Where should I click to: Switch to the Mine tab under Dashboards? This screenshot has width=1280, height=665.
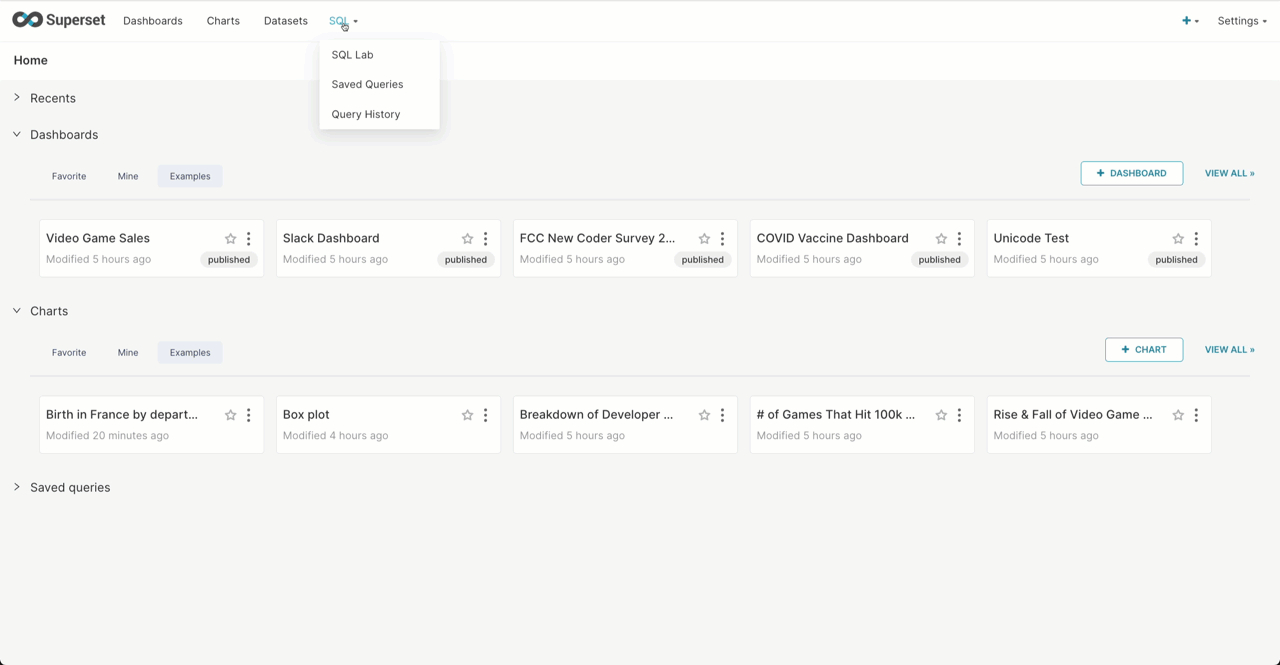128,176
